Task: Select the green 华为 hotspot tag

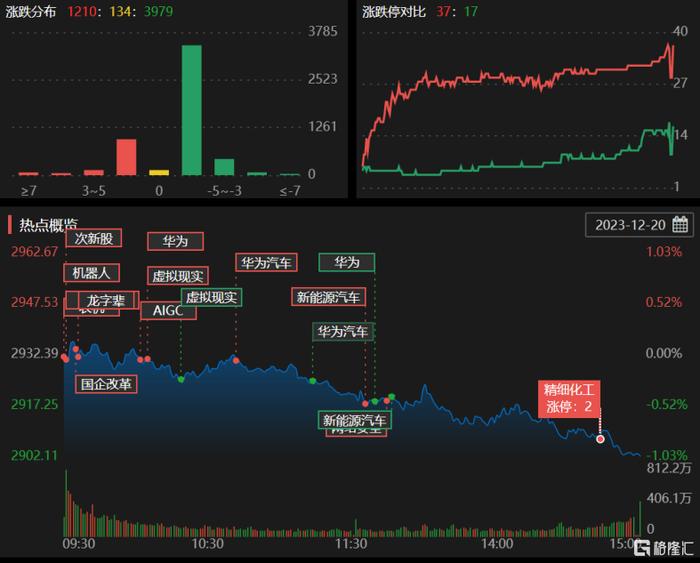Action: (347, 262)
